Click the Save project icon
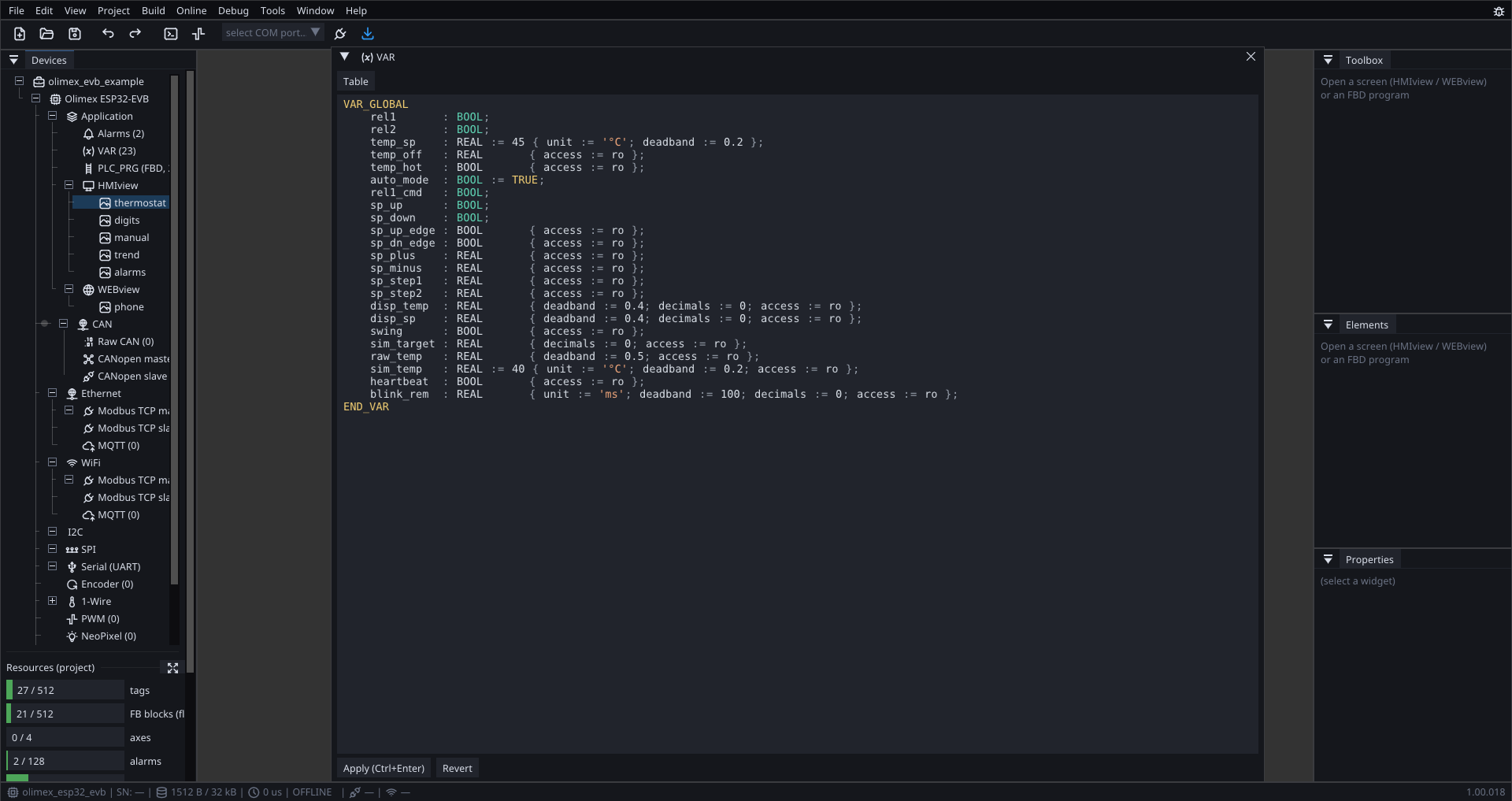This screenshot has height=801, width=1512. point(75,34)
